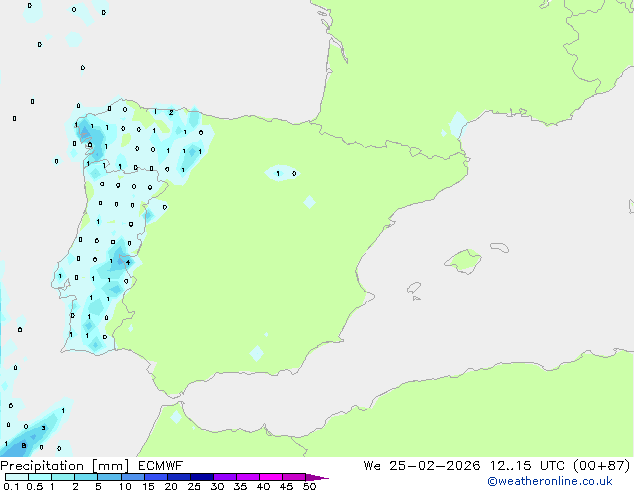Click the legend label '40'
This screenshot has height=490, width=634.
(x=263, y=486)
